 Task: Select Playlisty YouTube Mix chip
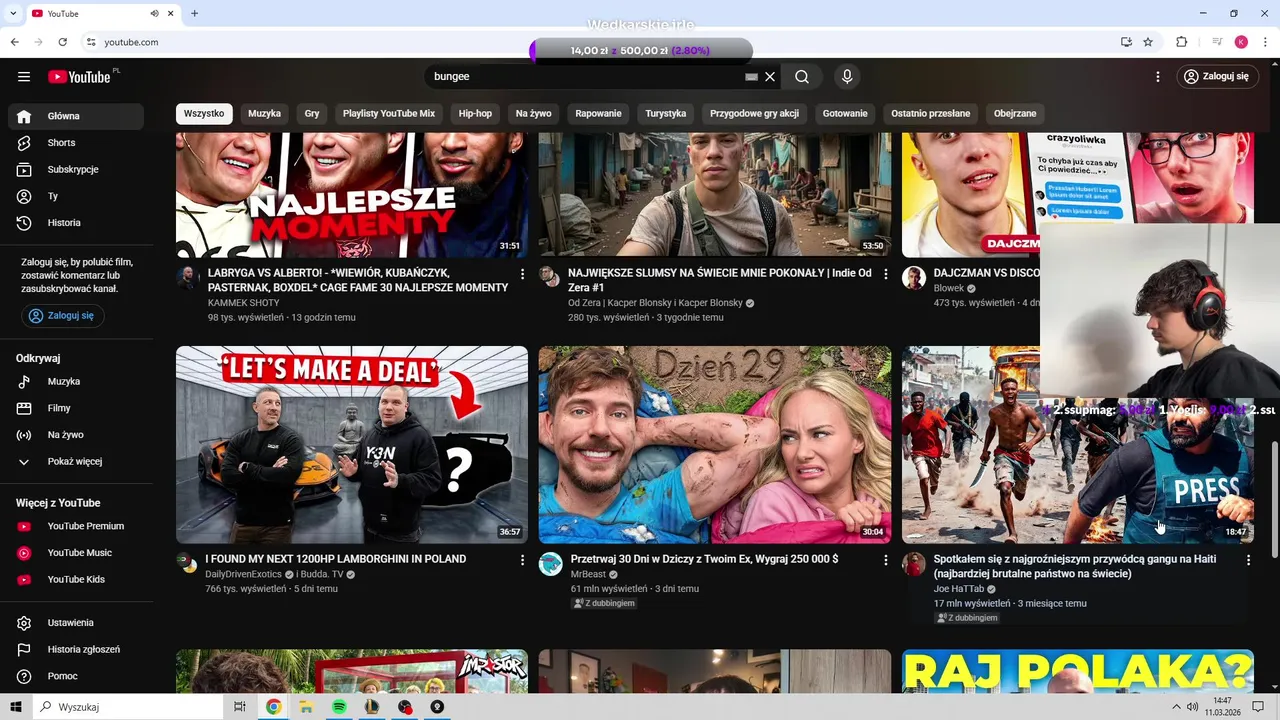[389, 114]
